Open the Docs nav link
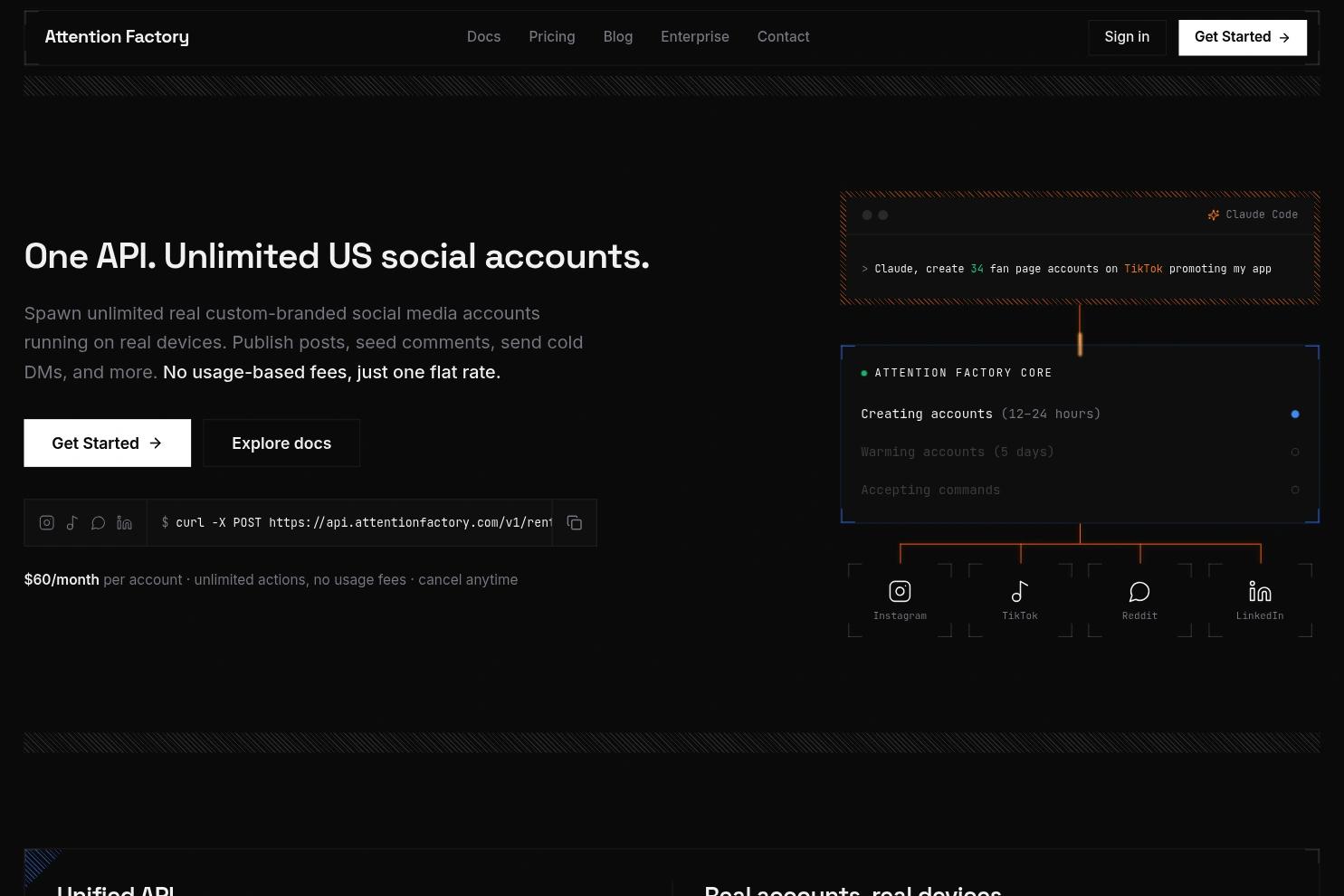Screen dimensions: 1344x896 (483, 37)
